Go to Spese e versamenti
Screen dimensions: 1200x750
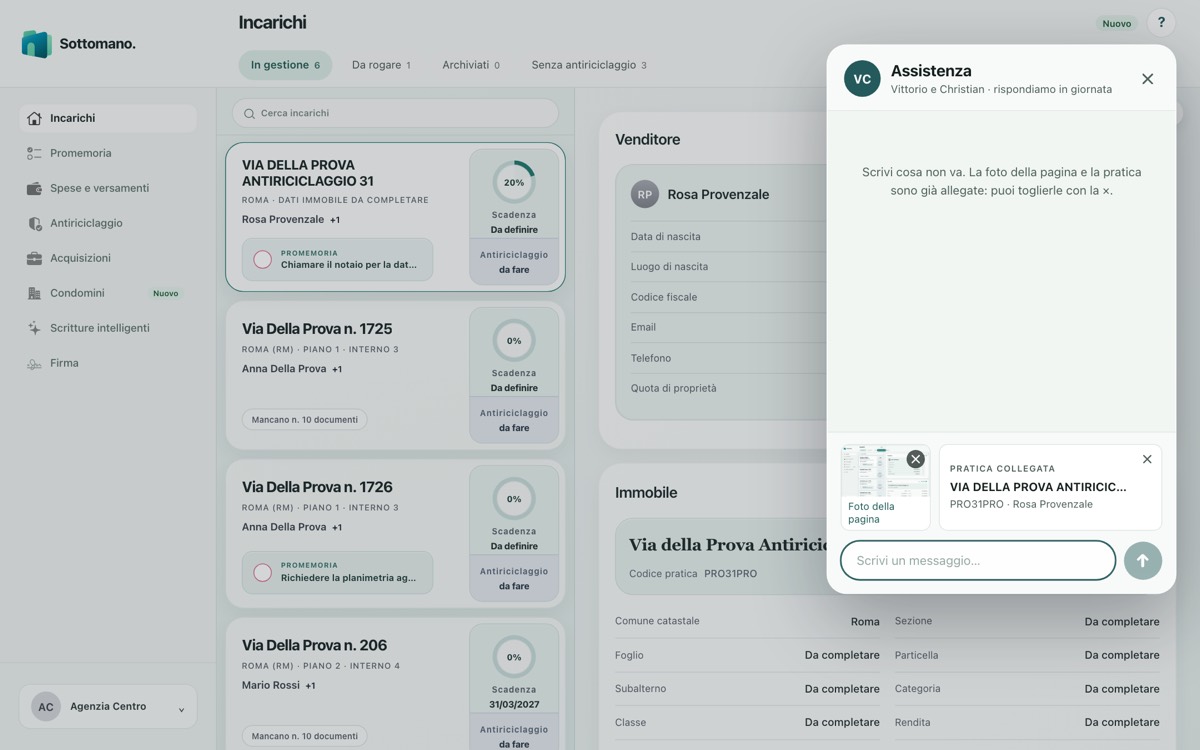(108, 188)
